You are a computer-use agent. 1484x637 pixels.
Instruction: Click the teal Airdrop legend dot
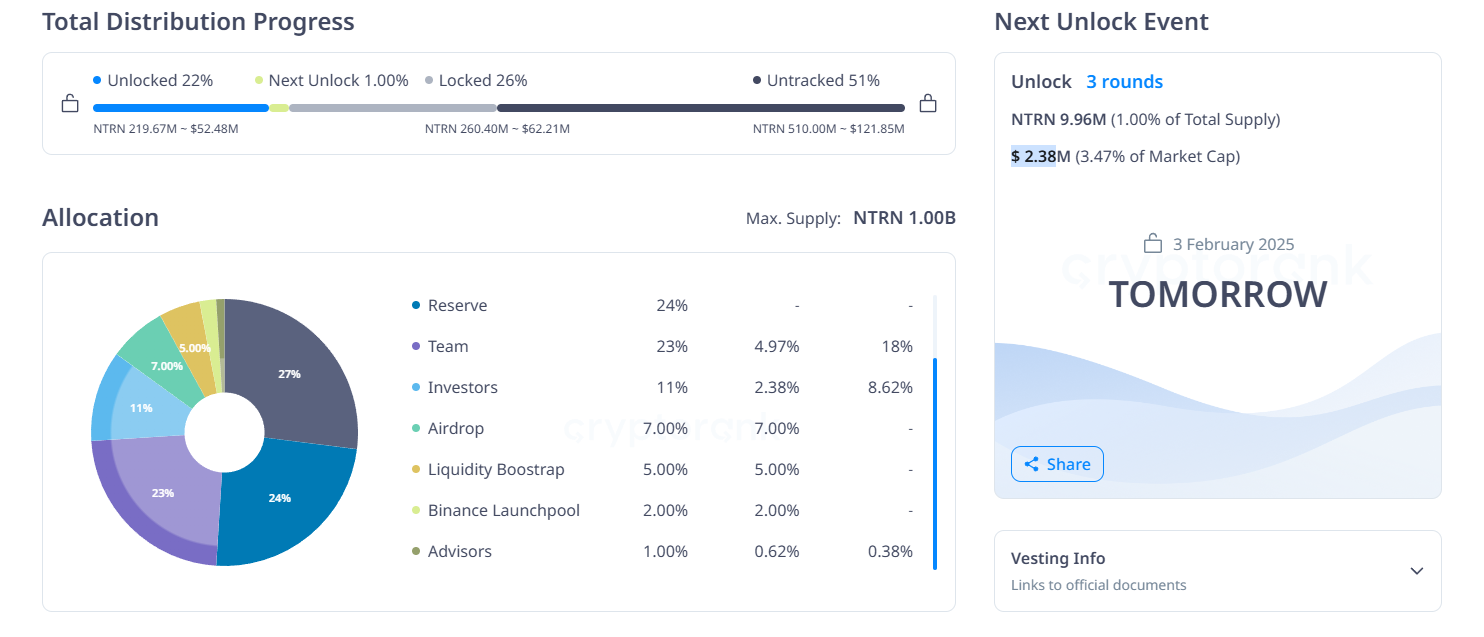click(416, 428)
